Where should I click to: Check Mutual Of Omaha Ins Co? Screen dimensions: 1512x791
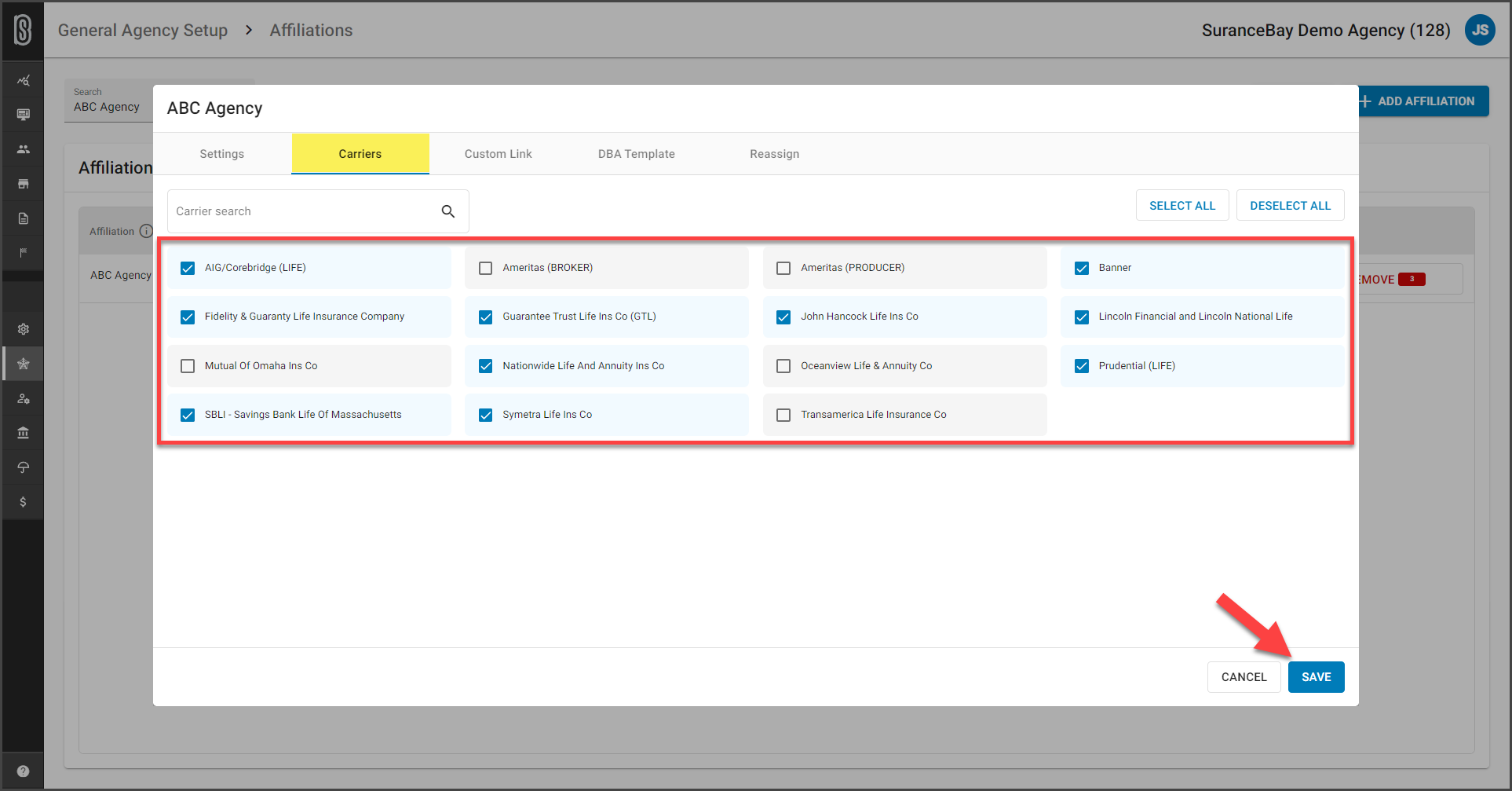[188, 366]
